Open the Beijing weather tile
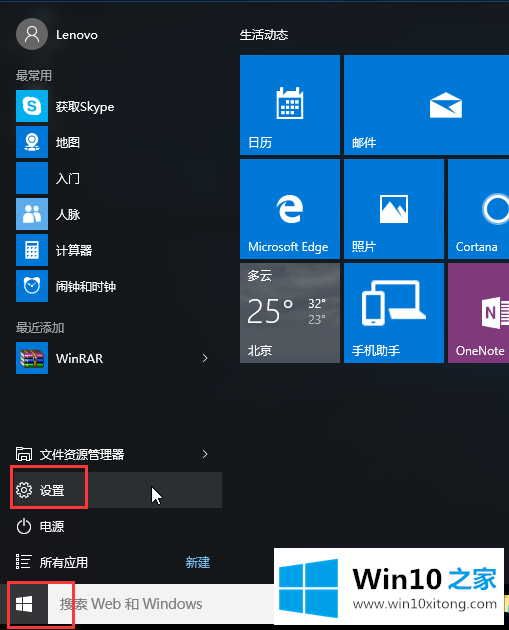The width and height of the screenshot is (509, 630). click(x=290, y=313)
